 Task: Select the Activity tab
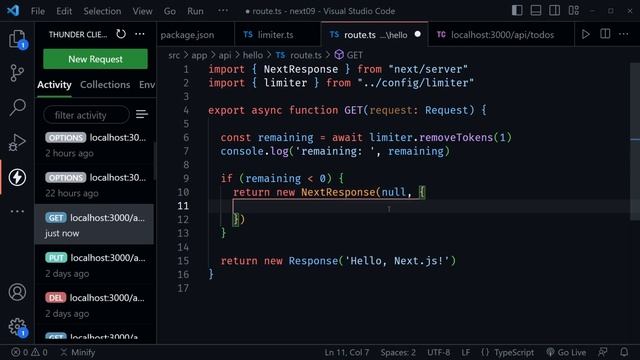point(54,85)
